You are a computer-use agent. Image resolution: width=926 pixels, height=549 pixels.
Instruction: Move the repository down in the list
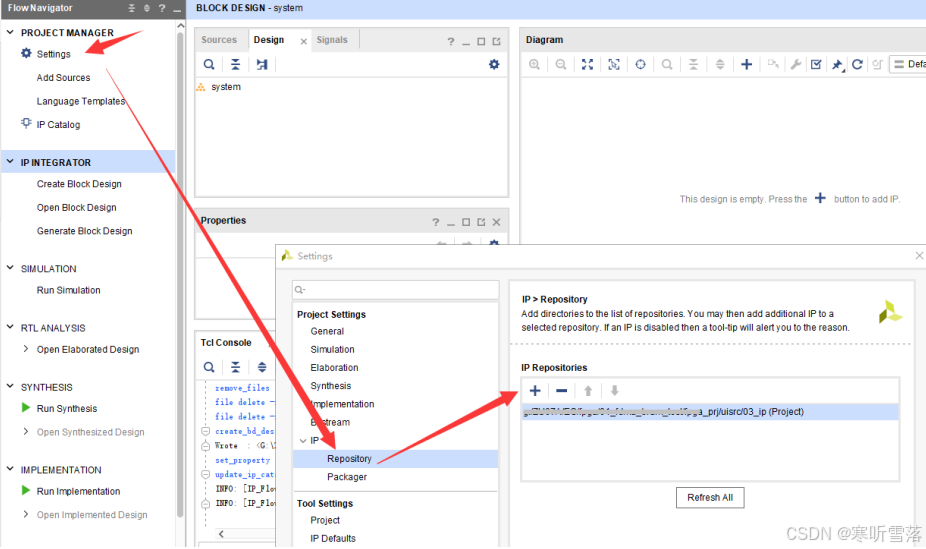coord(615,391)
